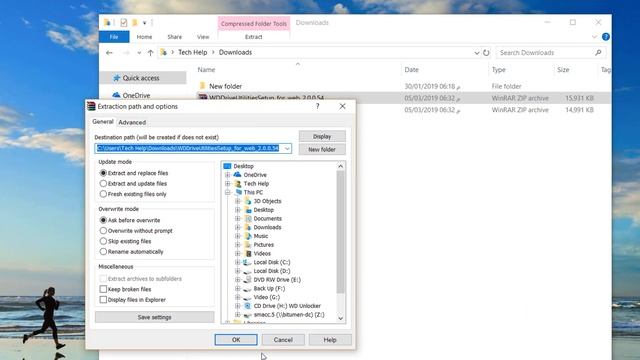640x360 pixels.
Task: Click the 3D Objects folder icon
Action: coord(248,201)
